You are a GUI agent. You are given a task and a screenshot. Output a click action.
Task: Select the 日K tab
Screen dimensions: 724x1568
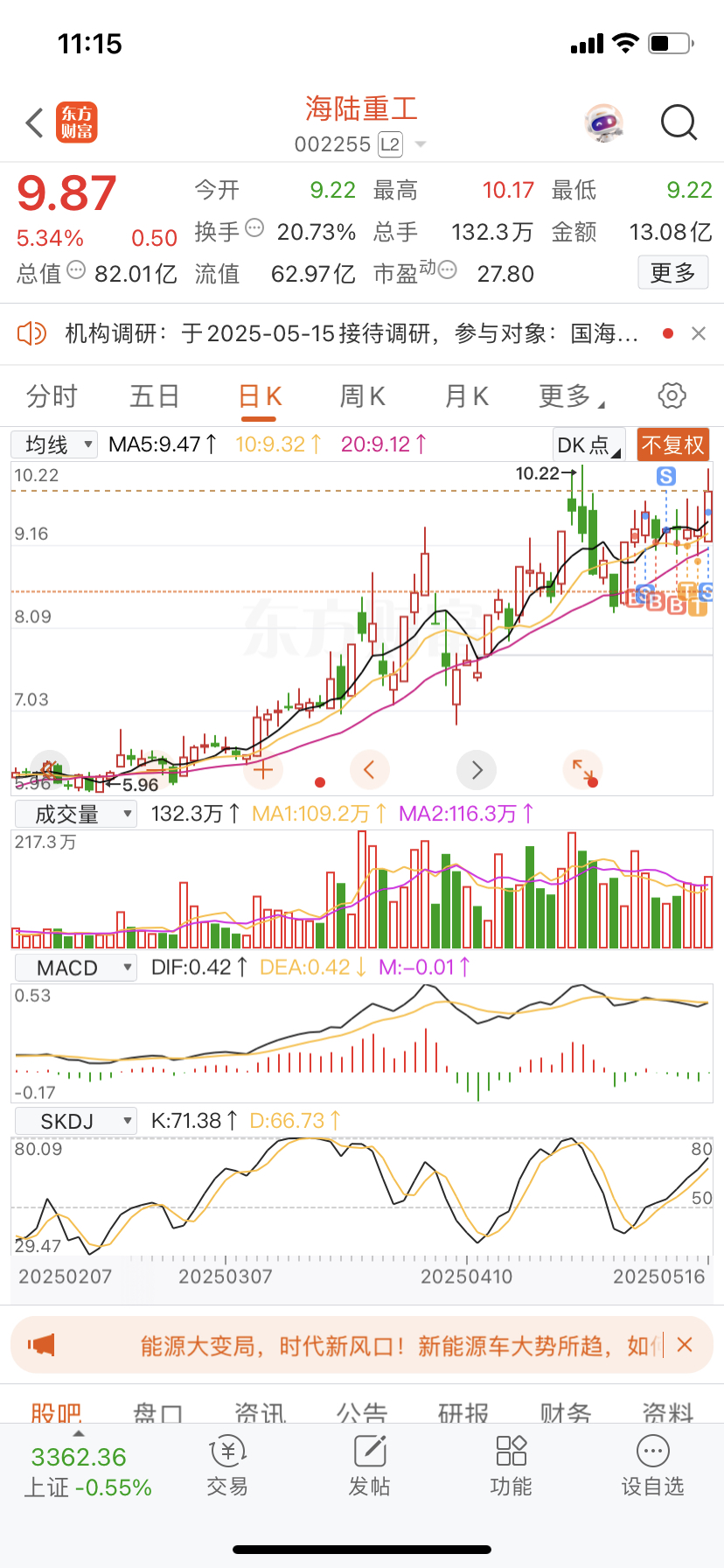[260, 396]
